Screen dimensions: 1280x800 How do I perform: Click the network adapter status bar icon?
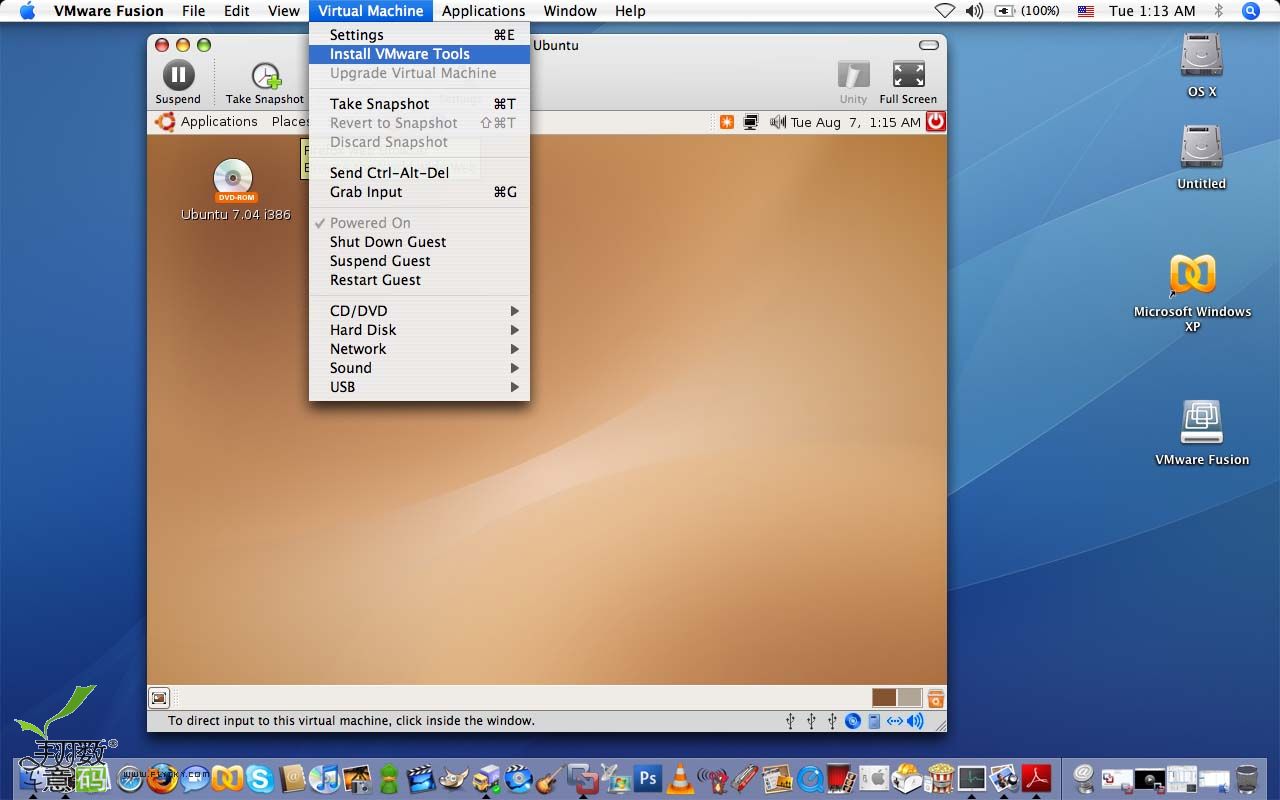click(x=895, y=721)
